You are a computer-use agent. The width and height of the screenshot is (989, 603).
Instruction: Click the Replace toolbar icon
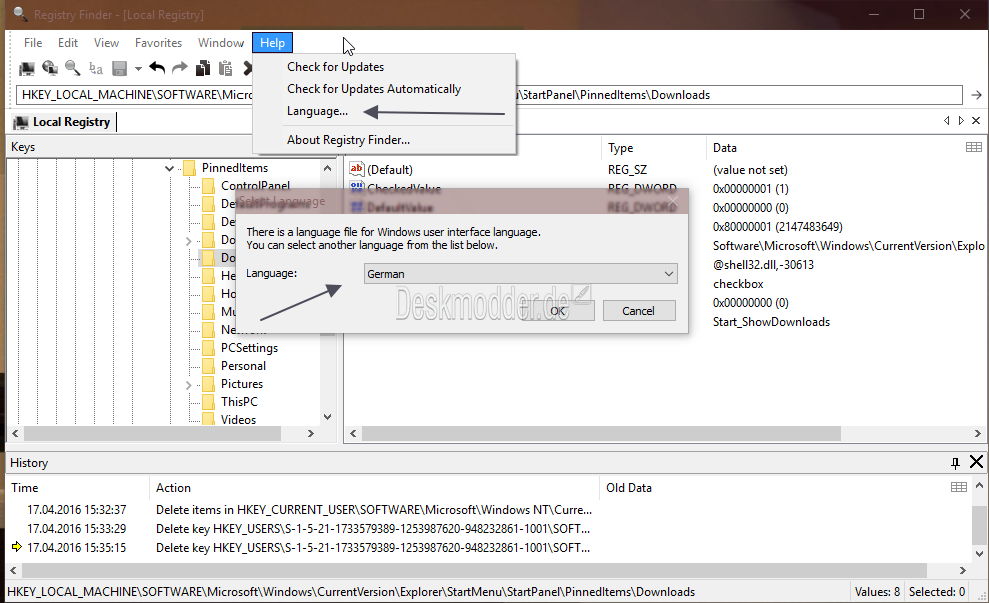point(96,67)
